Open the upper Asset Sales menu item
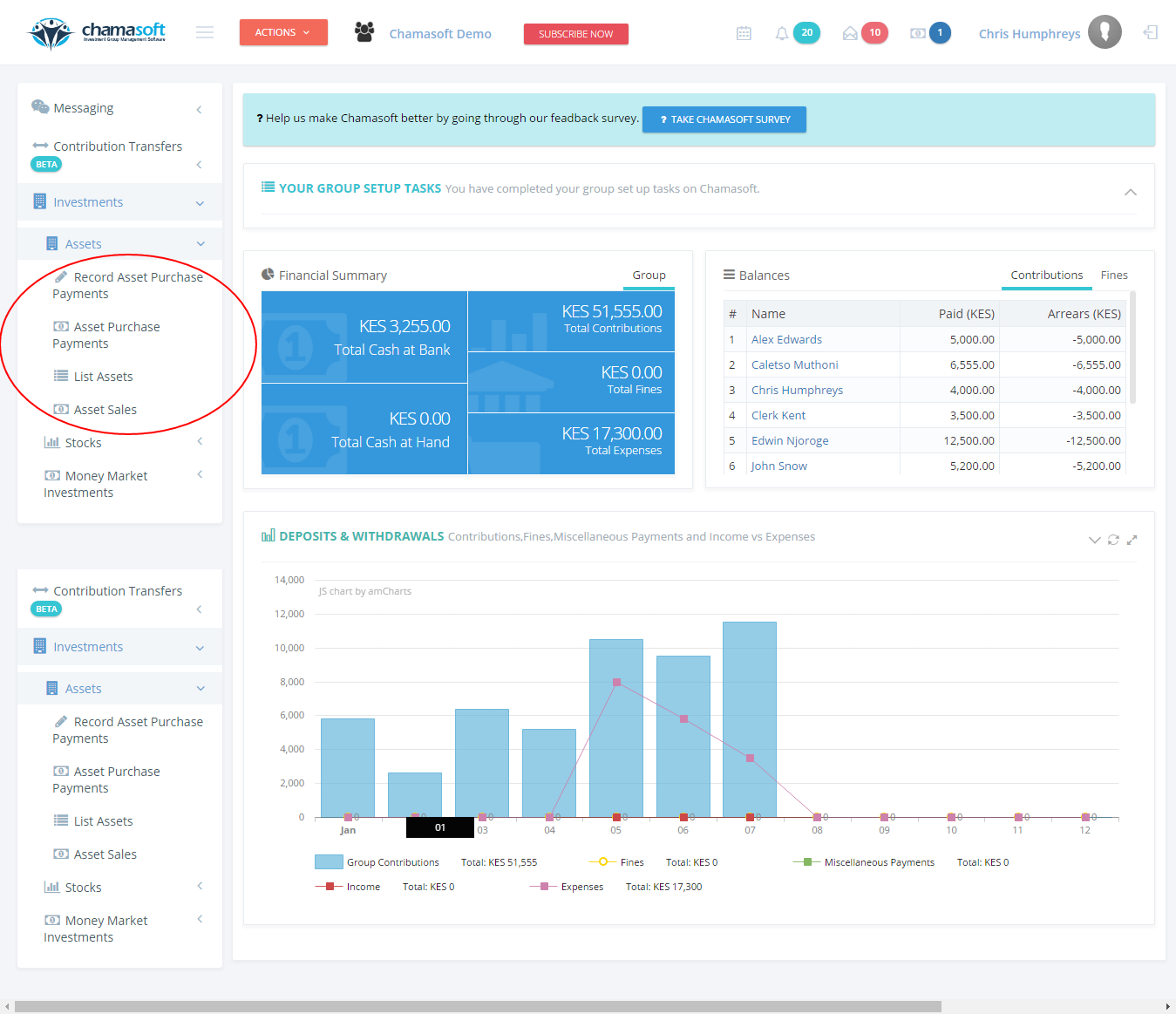Screen dimensions: 1176x1014 95,409
